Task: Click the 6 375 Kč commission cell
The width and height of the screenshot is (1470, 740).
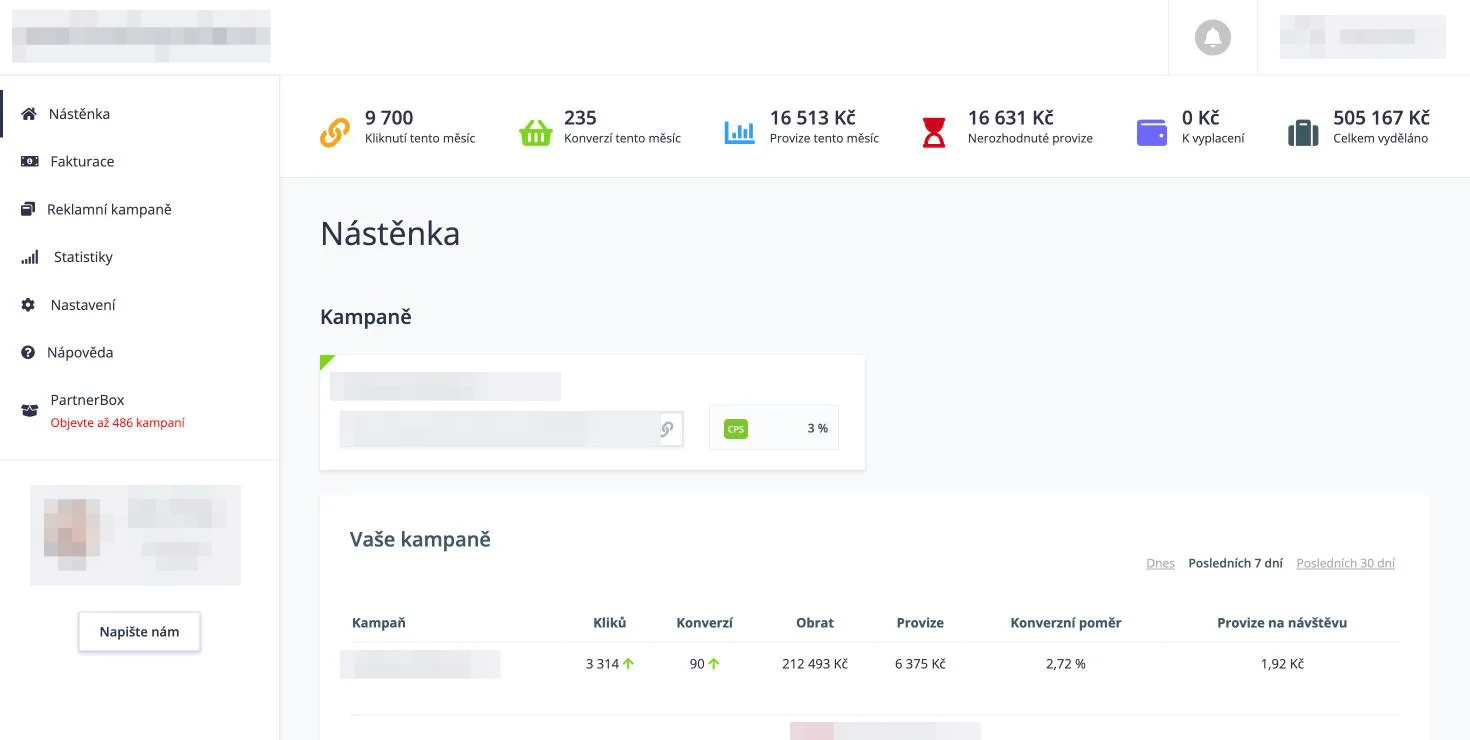Action: [x=920, y=664]
